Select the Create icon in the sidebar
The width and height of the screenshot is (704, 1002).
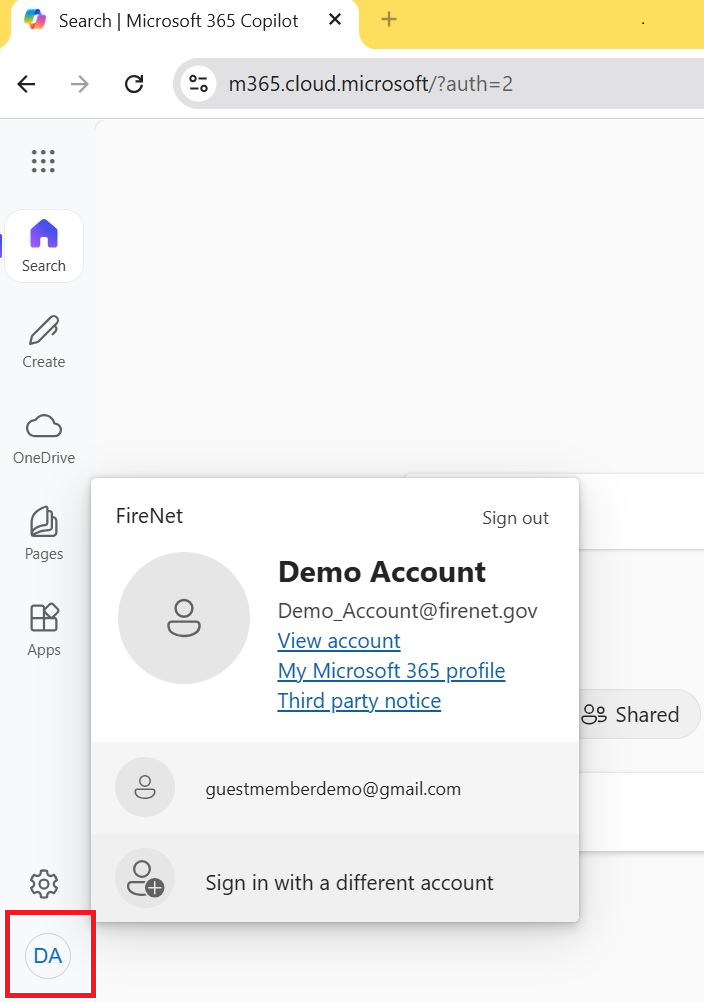click(x=43, y=340)
